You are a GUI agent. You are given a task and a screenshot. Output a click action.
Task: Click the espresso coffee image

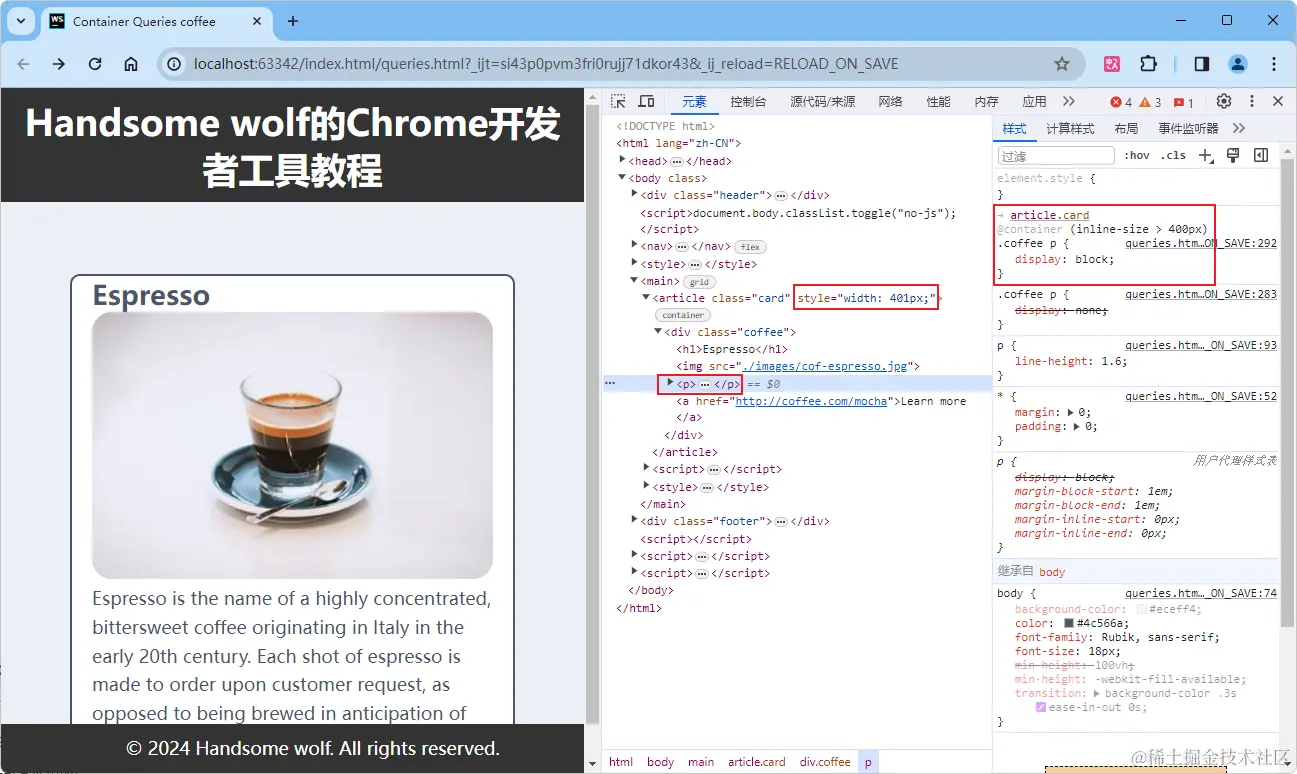292,445
